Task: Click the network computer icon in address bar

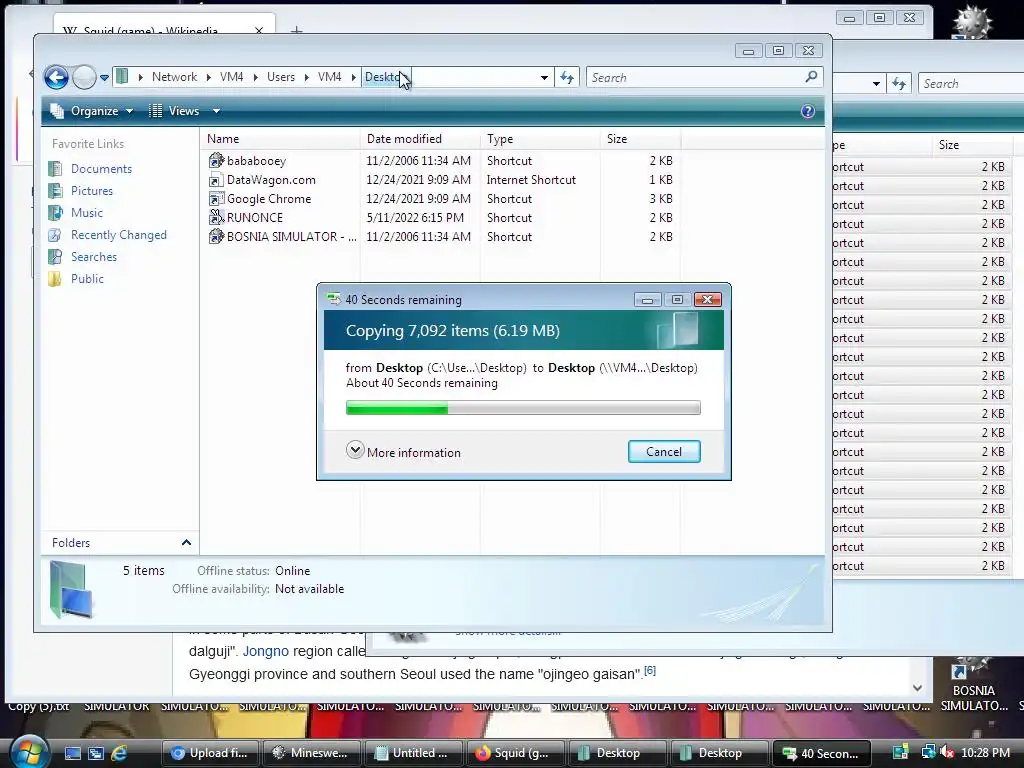Action: (x=122, y=77)
